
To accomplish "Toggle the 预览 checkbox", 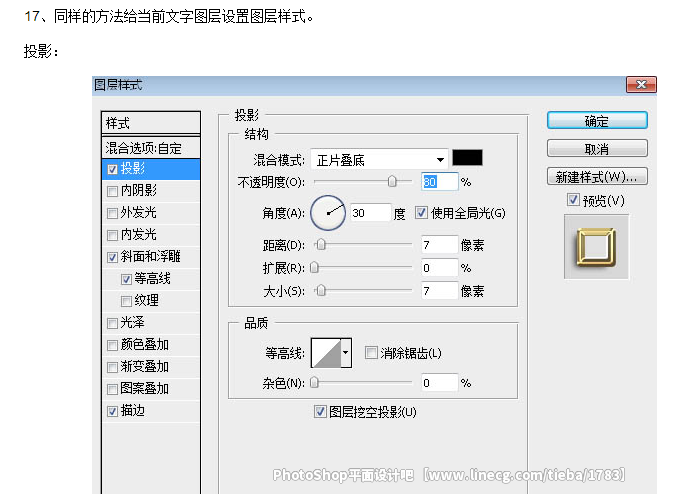I will (572, 200).
